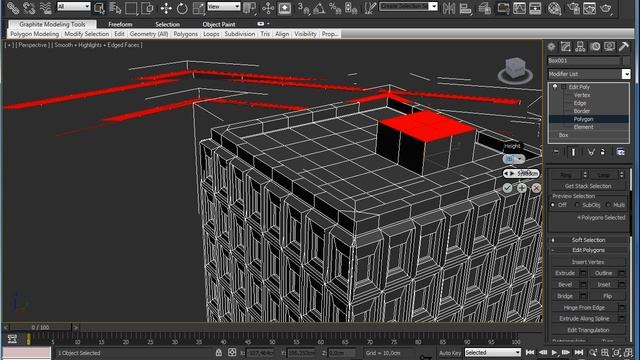
Task: Click the Extrude button in Edit Polygons
Action: (565, 273)
